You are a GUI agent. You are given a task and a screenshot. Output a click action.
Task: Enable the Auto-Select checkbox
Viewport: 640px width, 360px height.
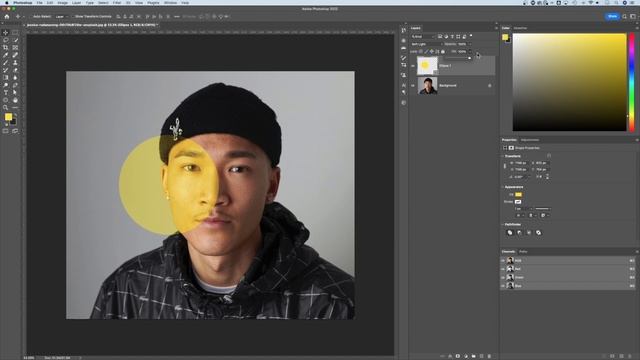(31, 17)
